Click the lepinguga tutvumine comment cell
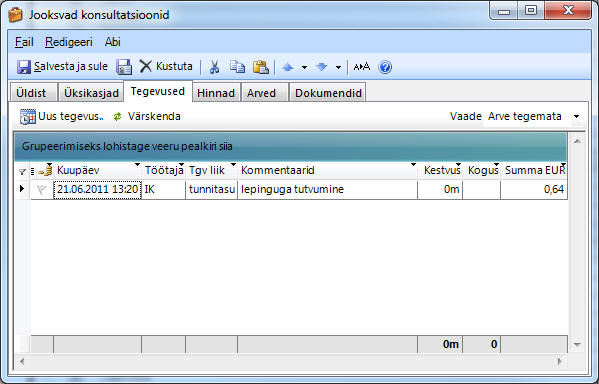This screenshot has height=384, width=599. coord(327,190)
